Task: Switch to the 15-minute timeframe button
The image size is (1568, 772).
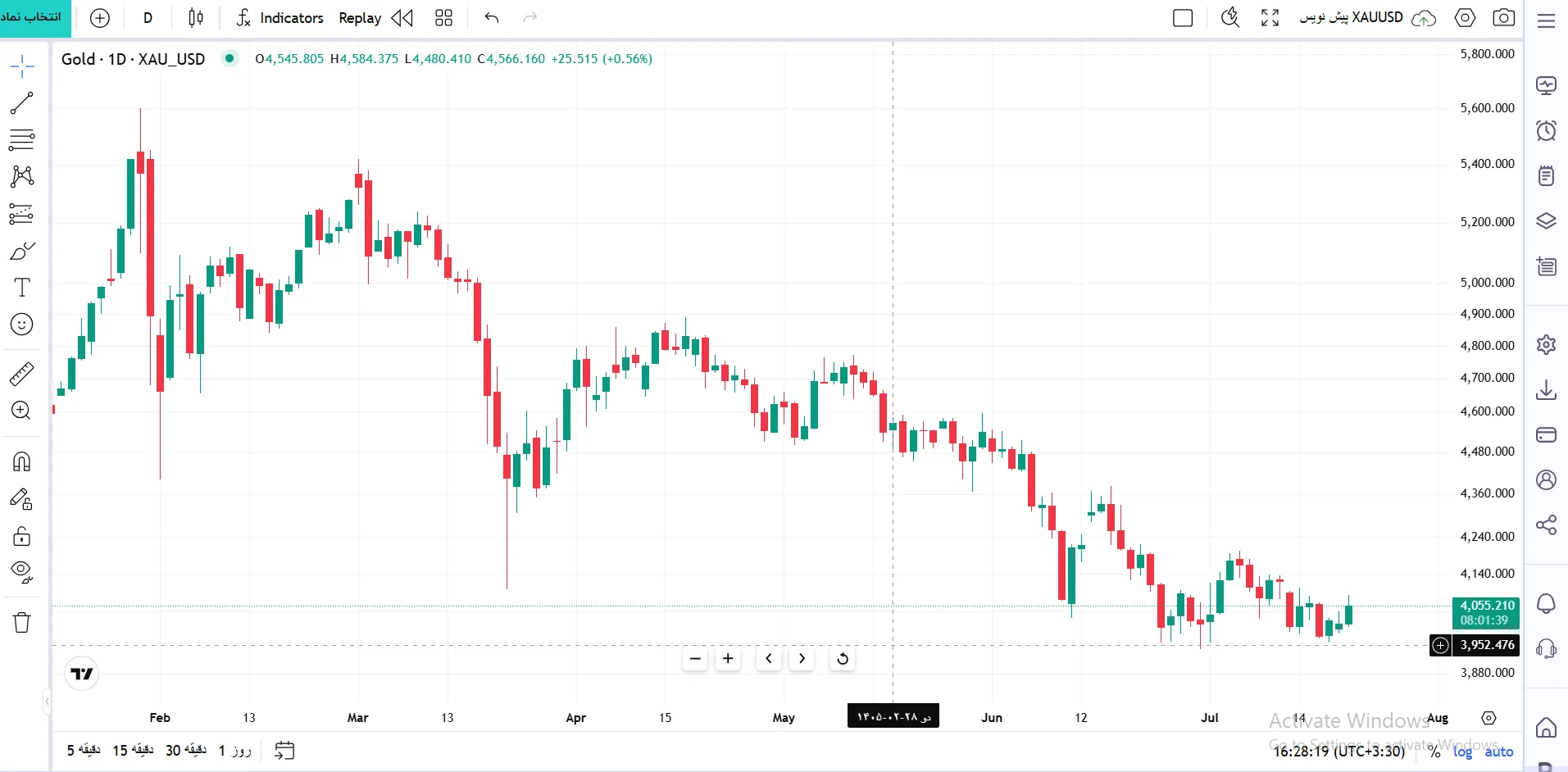Action: tap(133, 750)
